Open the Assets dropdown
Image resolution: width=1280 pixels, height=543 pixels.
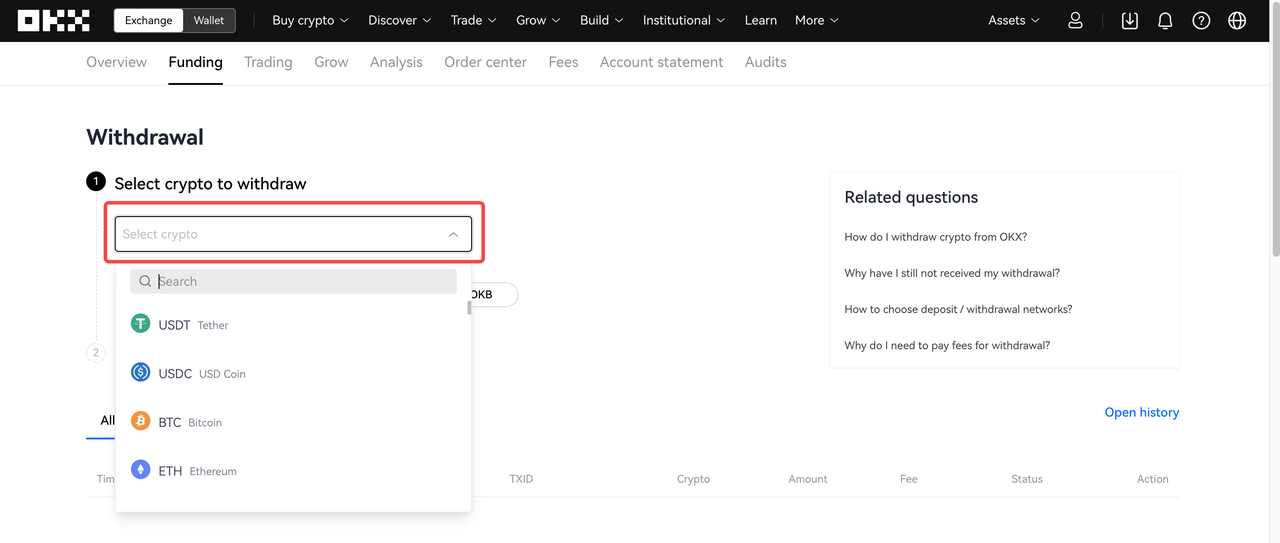tap(1013, 20)
